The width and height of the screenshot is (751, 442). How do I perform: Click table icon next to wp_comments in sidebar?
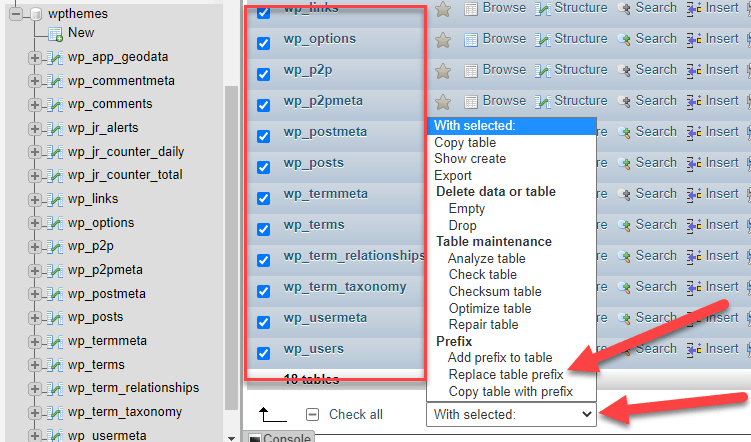tap(55, 105)
